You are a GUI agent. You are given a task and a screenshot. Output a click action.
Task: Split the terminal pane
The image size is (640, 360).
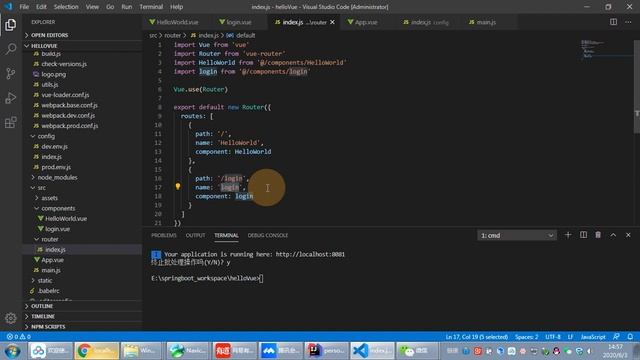[583, 235]
